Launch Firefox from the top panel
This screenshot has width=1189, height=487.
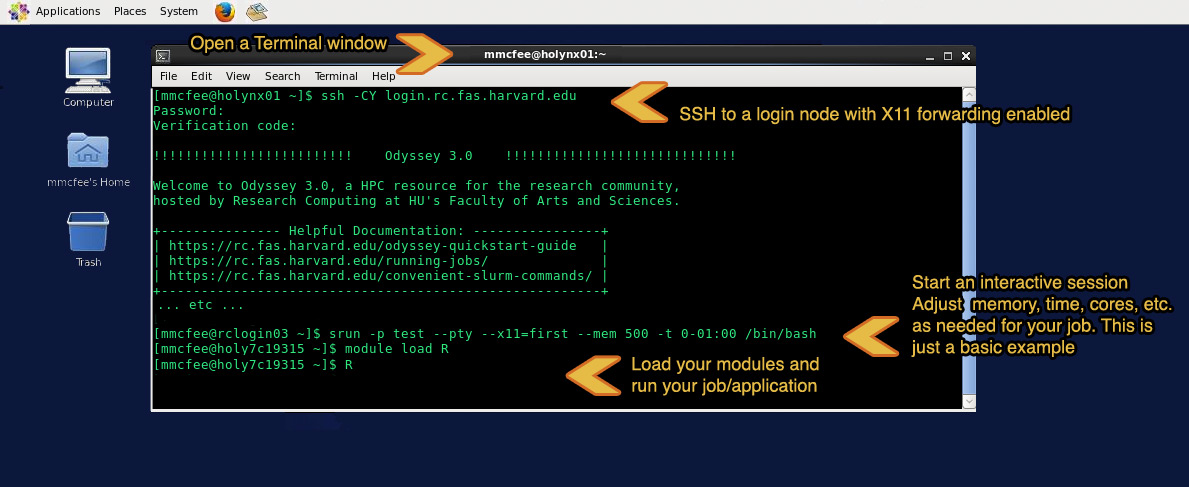point(224,11)
